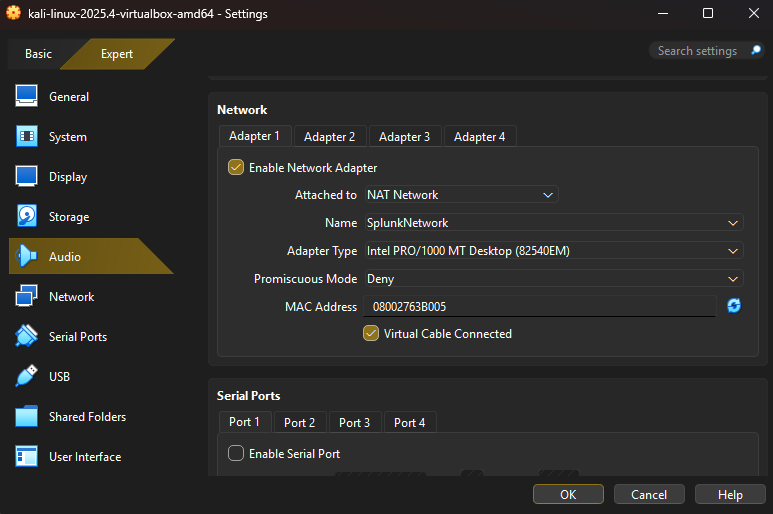Click the Cancel button
The height and width of the screenshot is (514, 773).
649,494
